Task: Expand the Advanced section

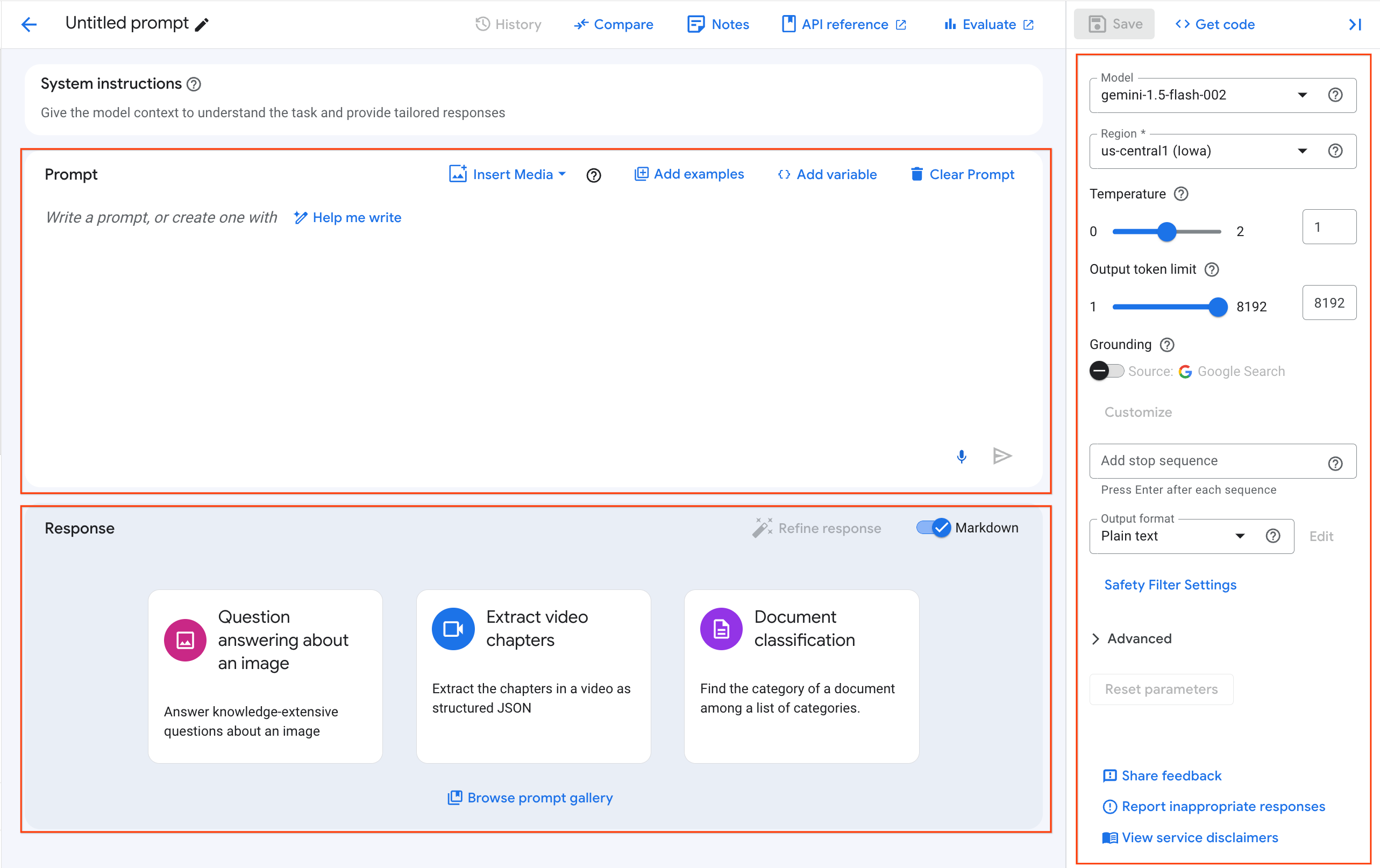Action: tap(1132, 638)
